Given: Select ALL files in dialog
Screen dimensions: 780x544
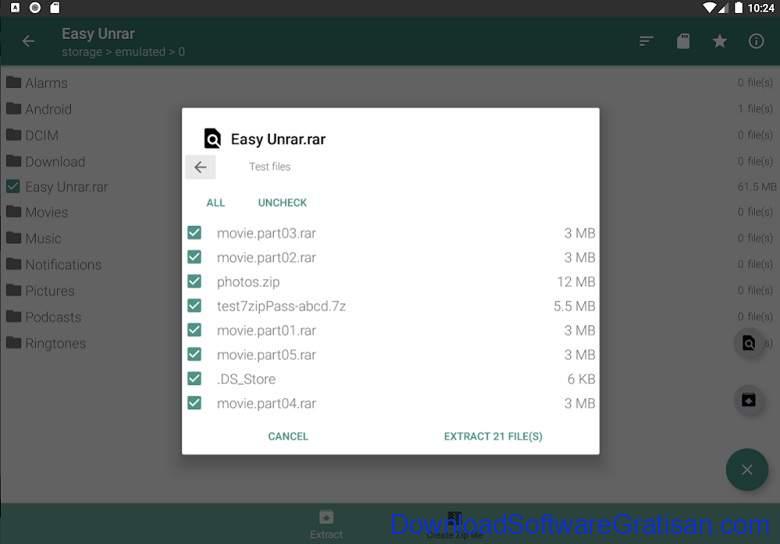Looking at the screenshot, I should coord(215,203).
